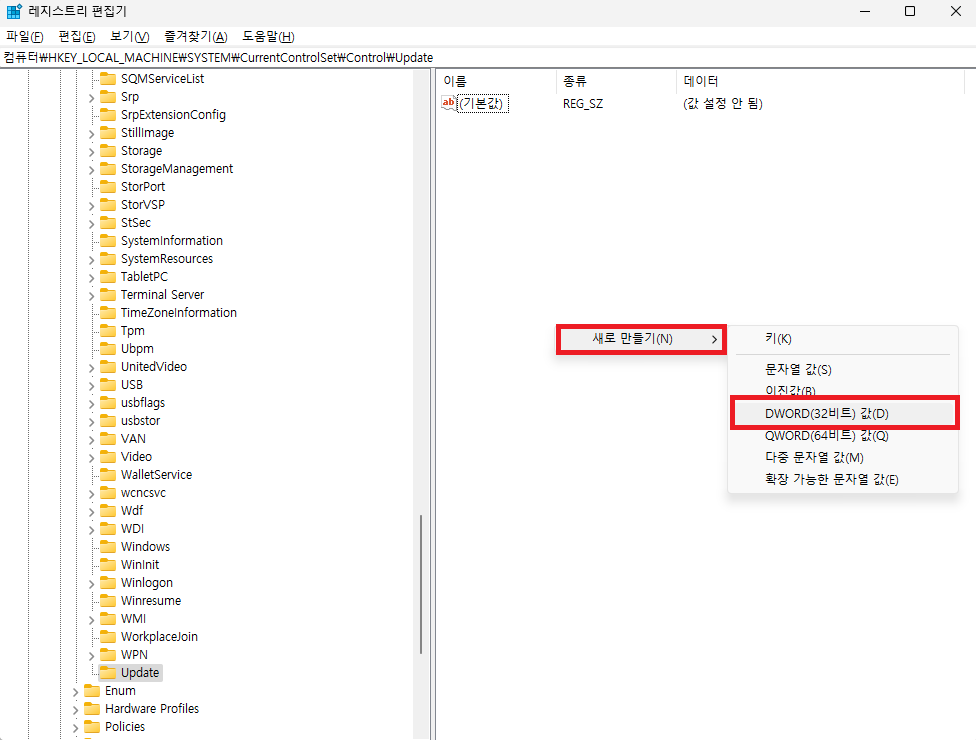Expand the USB key

coord(92,386)
